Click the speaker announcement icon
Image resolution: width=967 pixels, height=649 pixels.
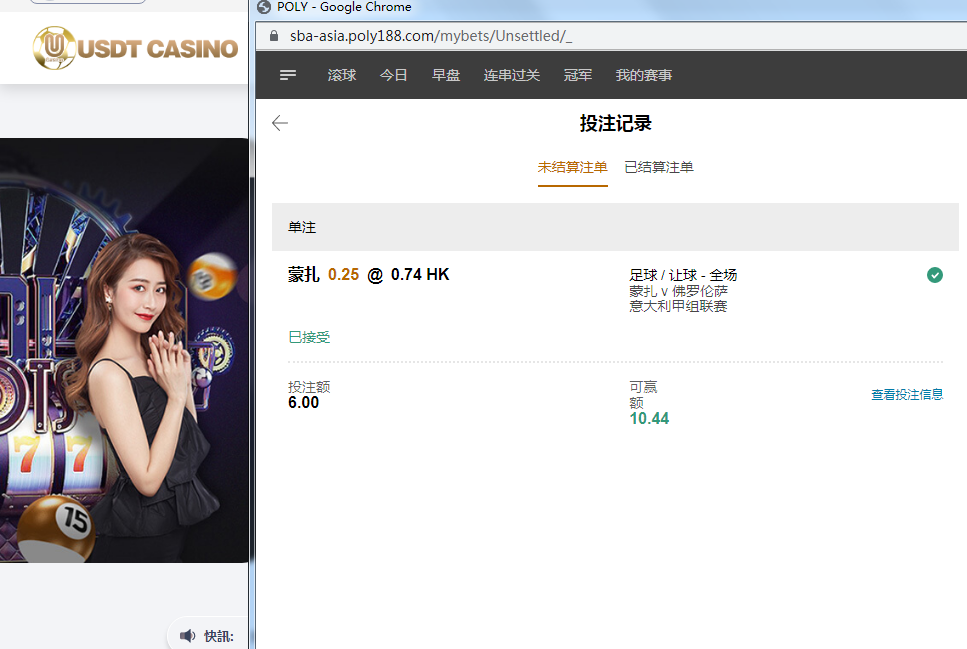pyautogui.click(x=187, y=635)
